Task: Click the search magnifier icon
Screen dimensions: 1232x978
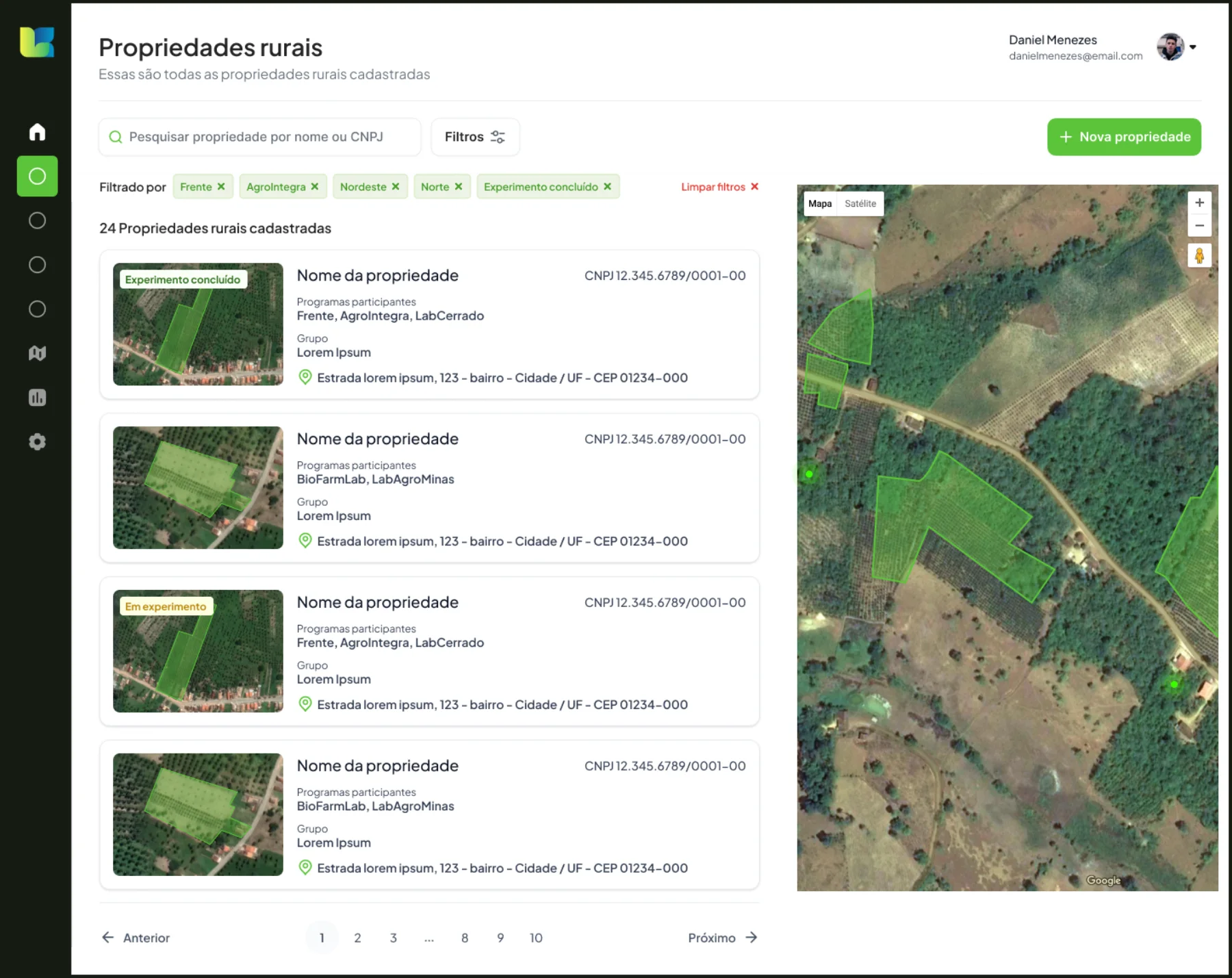Action: coord(116,137)
